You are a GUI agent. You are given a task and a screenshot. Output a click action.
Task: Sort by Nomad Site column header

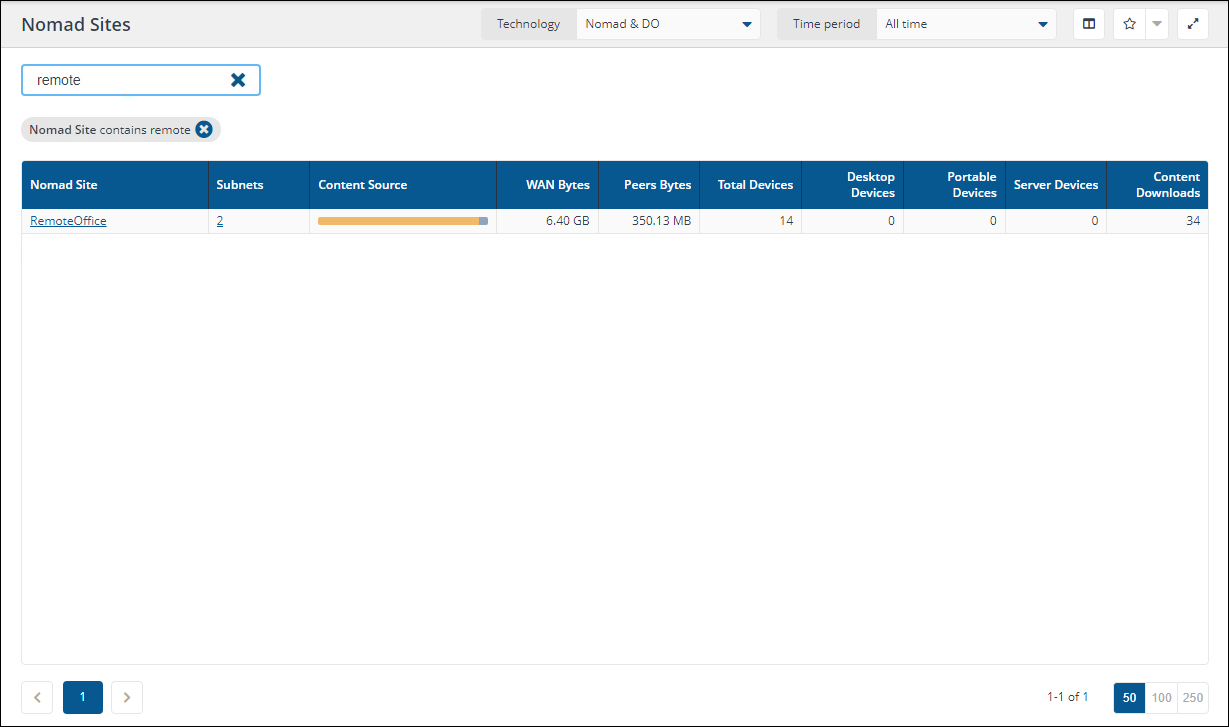[64, 185]
